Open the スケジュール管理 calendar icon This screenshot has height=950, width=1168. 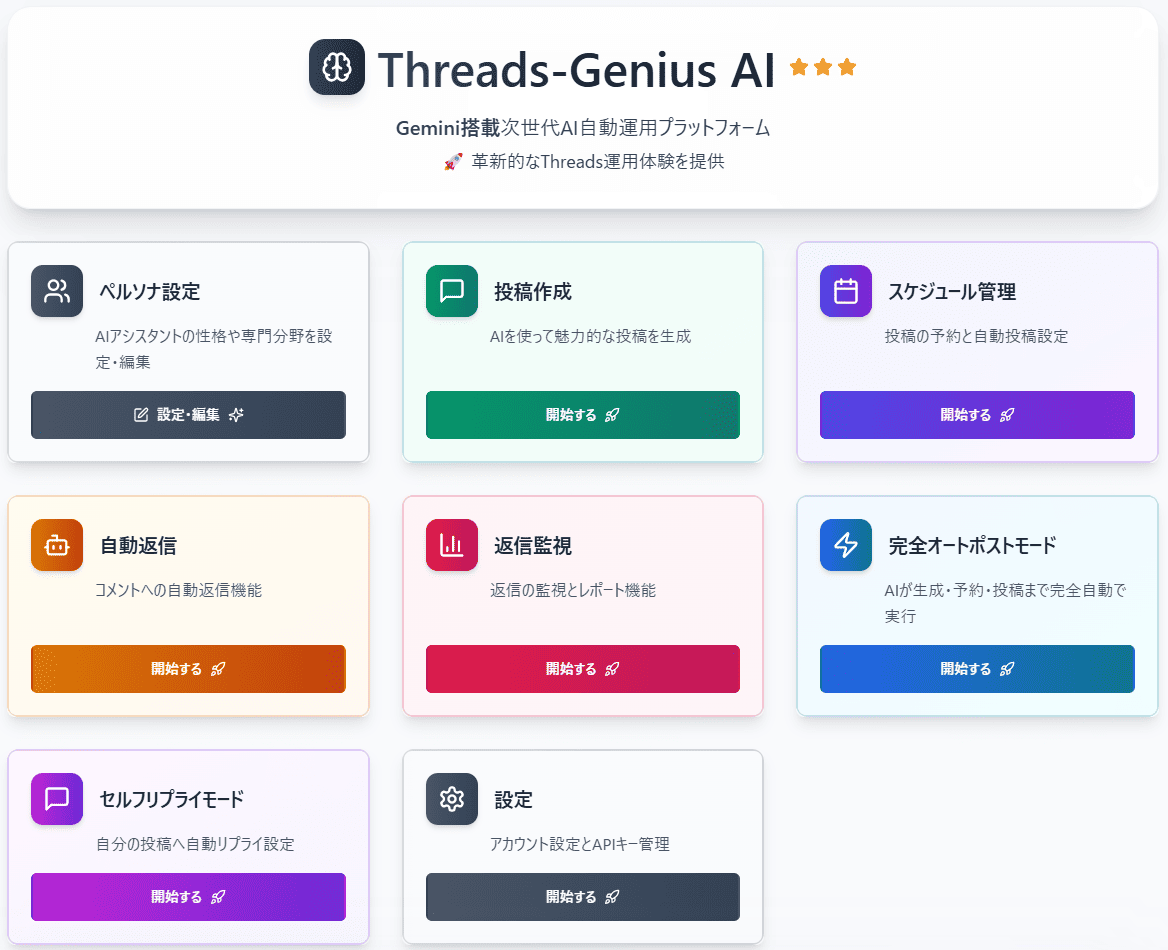pyautogui.click(x=845, y=291)
